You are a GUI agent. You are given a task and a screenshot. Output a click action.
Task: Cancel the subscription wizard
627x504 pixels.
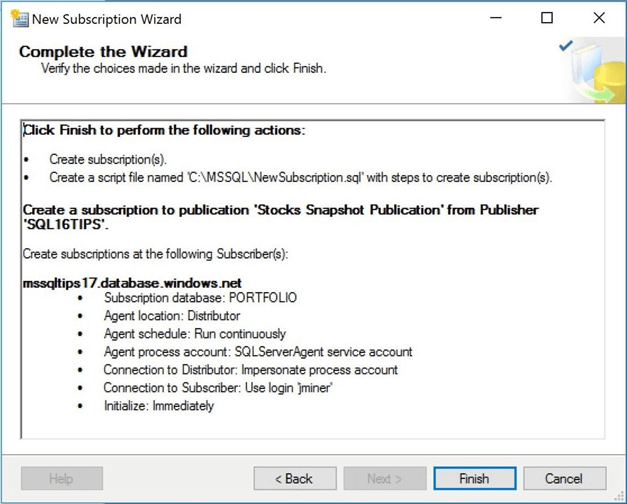point(563,479)
